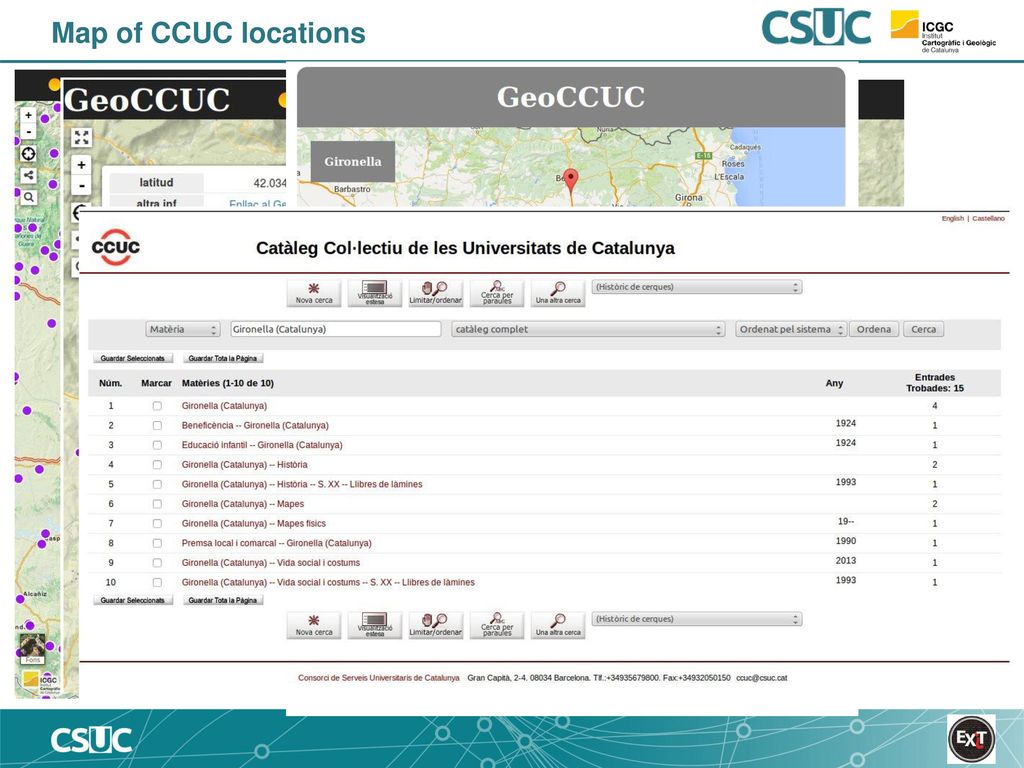The width and height of the screenshot is (1024, 768).
Task: Click the bottom Nova cerca icon button
Action: tap(313, 625)
